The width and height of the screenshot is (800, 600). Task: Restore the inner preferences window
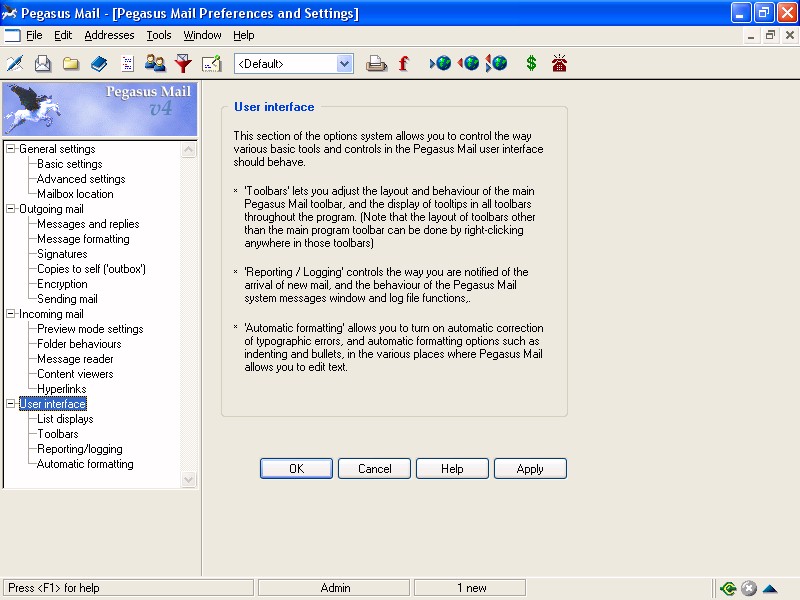coord(770,35)
